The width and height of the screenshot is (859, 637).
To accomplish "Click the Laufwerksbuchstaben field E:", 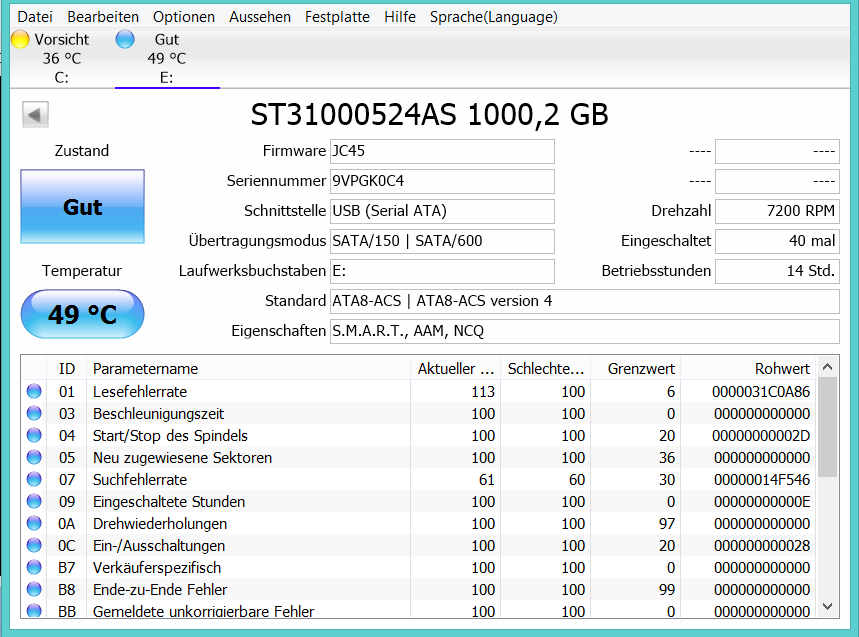I will [442, 271].
